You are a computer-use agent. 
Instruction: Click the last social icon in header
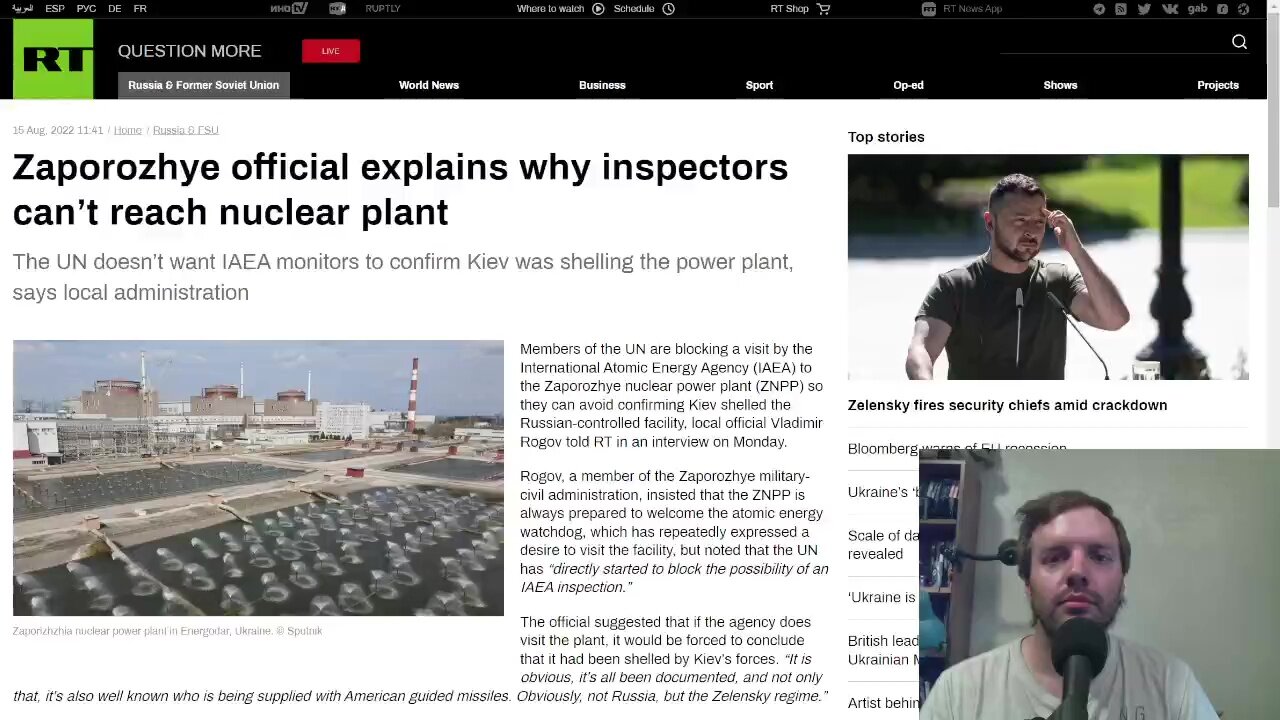point(1244,9)
